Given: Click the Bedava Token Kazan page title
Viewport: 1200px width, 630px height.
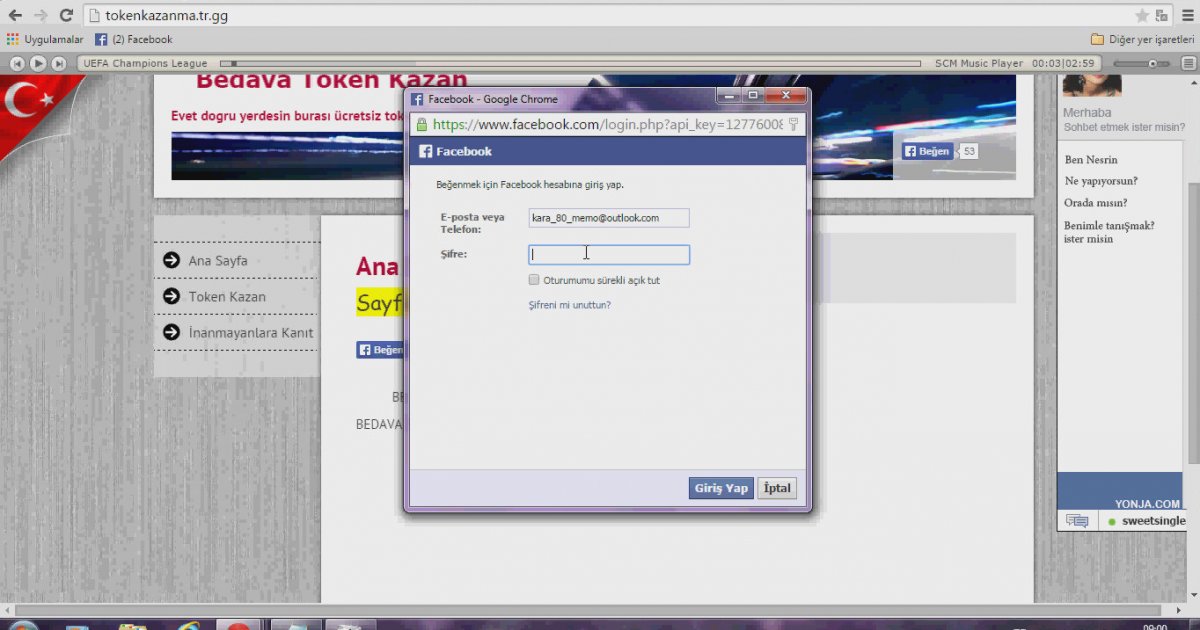Looking at the screenshot, I should click(331, 80).
